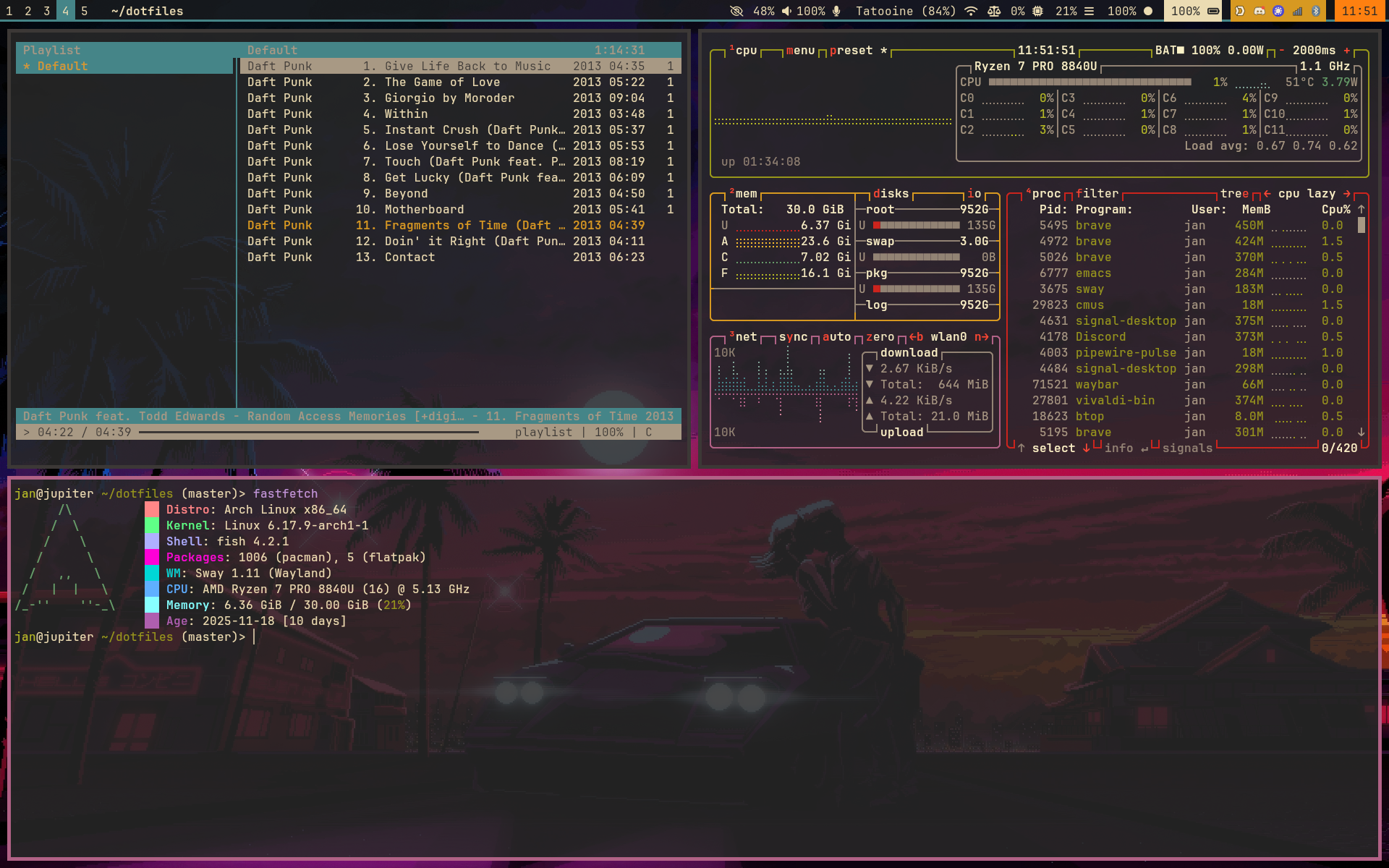Click the signal strength tray icon
This screenshot has width=1389, height=868.
pos(1296,11)
